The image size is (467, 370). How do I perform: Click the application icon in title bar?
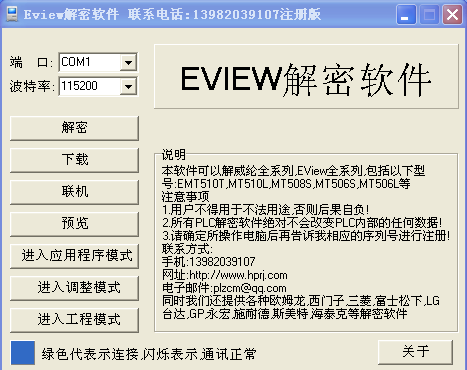click(12, 14)
